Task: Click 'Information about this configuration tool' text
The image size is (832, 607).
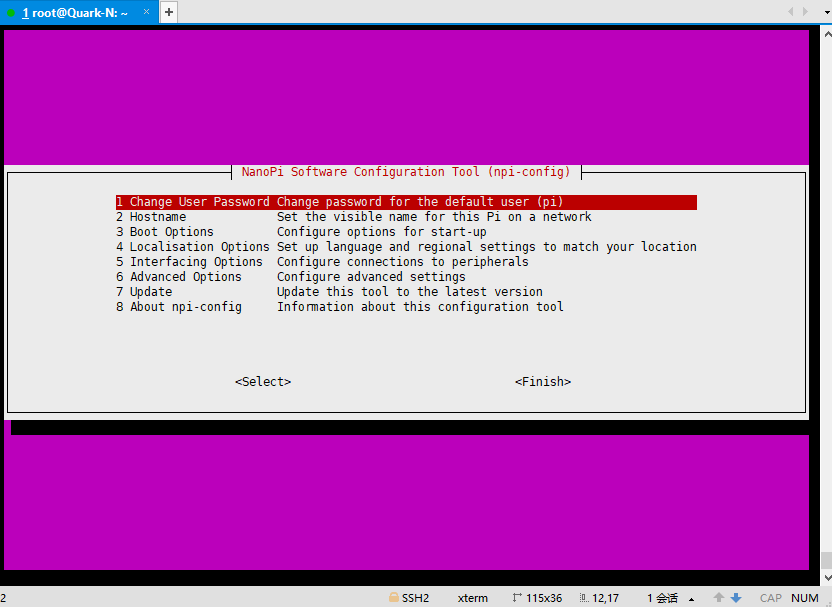Action: [420, 307]
